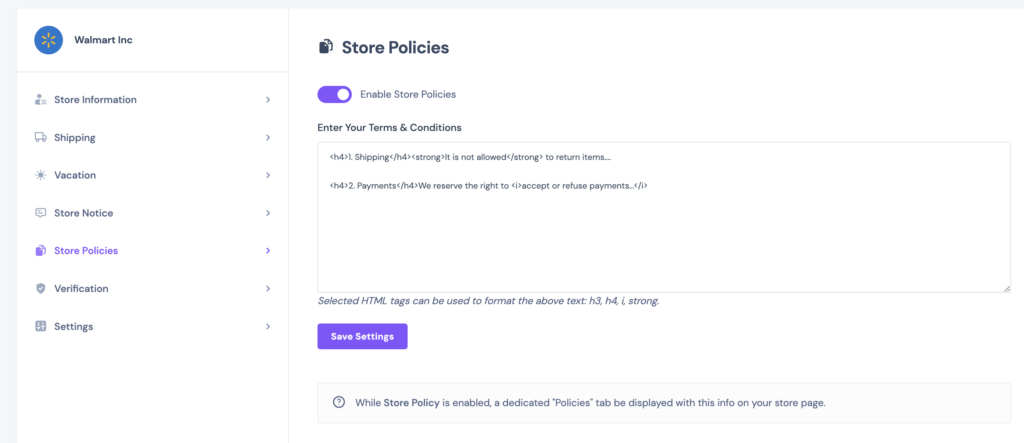Click the Store Information person icon
Screen dimensions: 1024x443
pos(40,100)
